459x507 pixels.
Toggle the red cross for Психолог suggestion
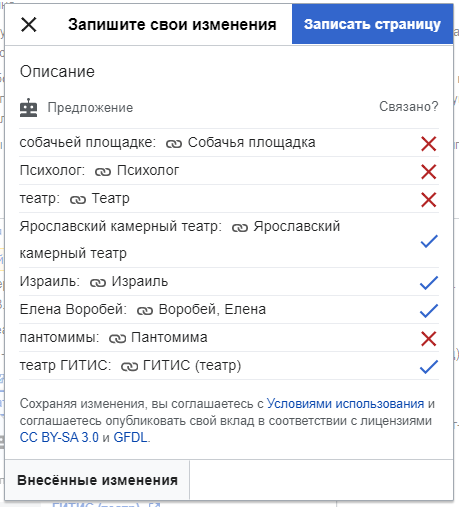[x=429, y=172]
